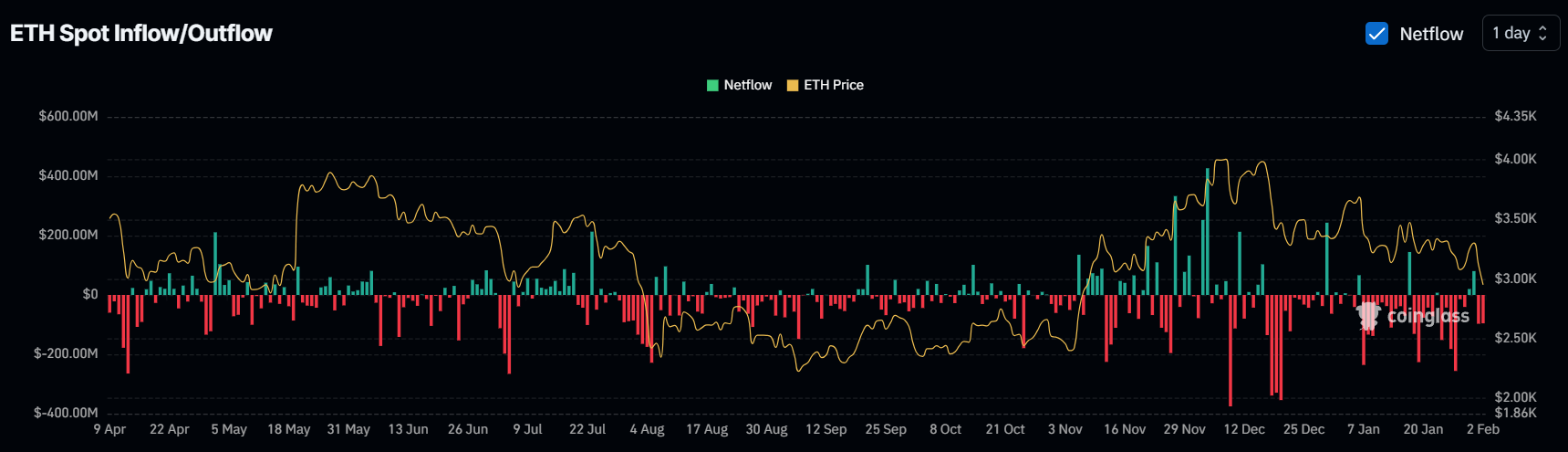This screenshot has width=1568, height=452.
Task: Click the 12 Dec date label
Action: point(1244,429)
